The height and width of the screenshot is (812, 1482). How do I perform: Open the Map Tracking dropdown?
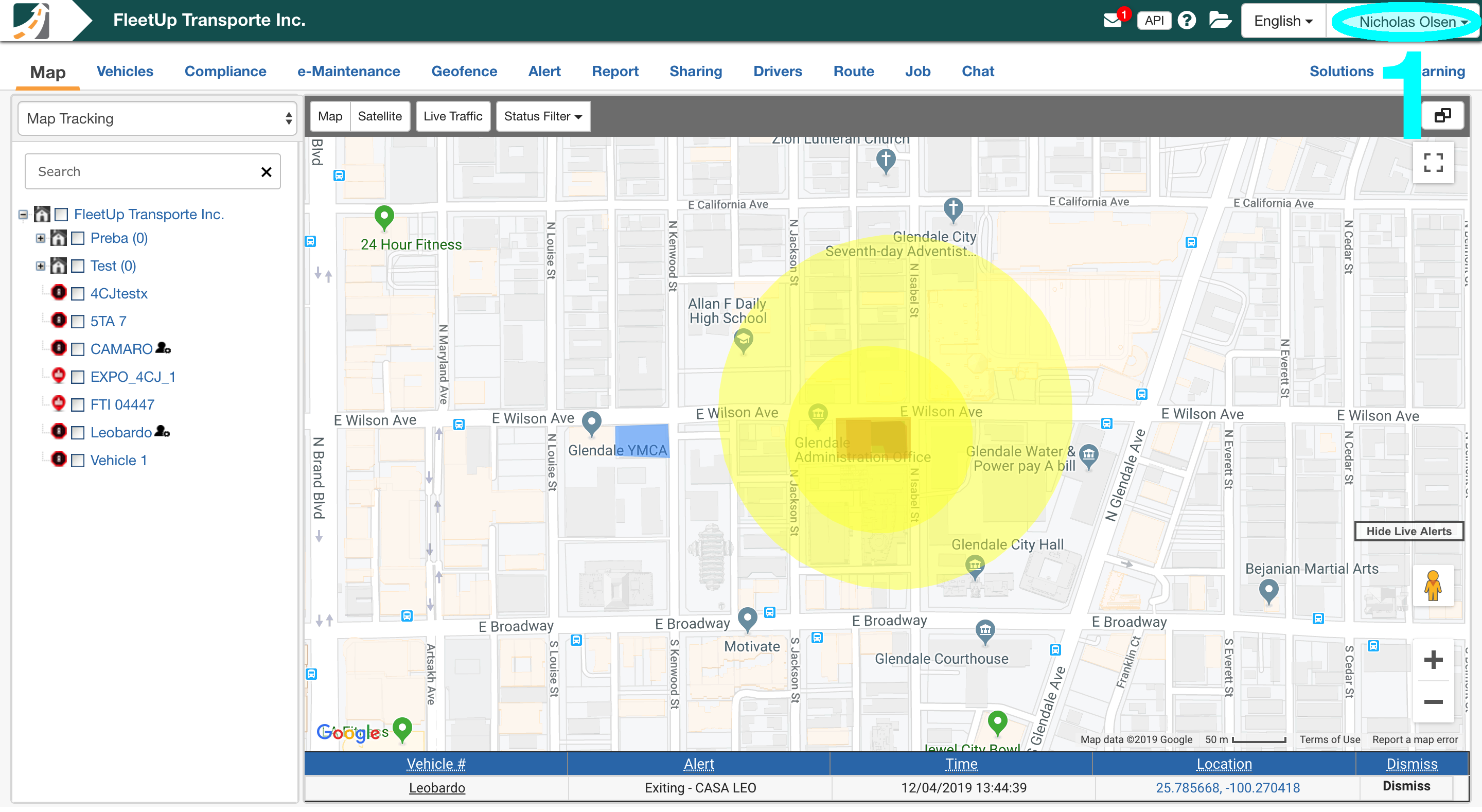pyautogui.click(x=157, y=118)
